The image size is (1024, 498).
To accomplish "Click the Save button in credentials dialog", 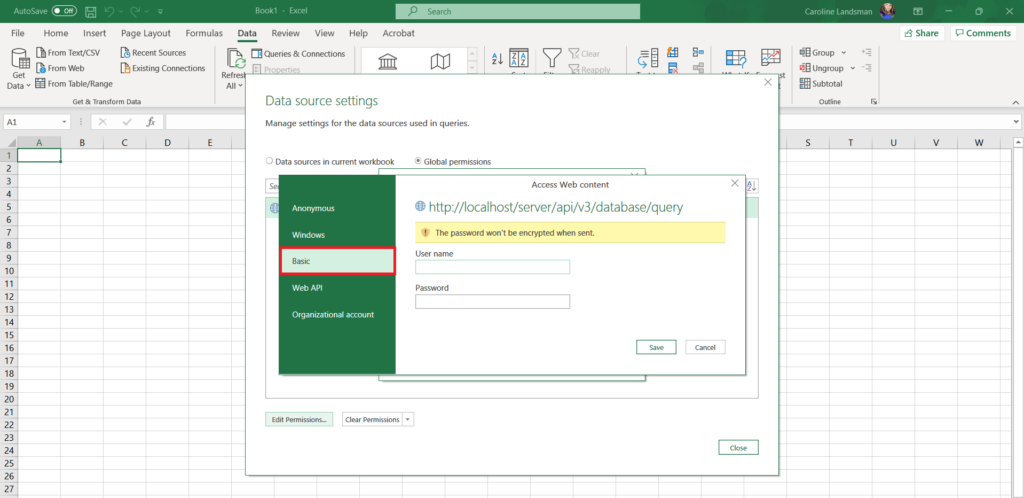I will coord(656,347).
